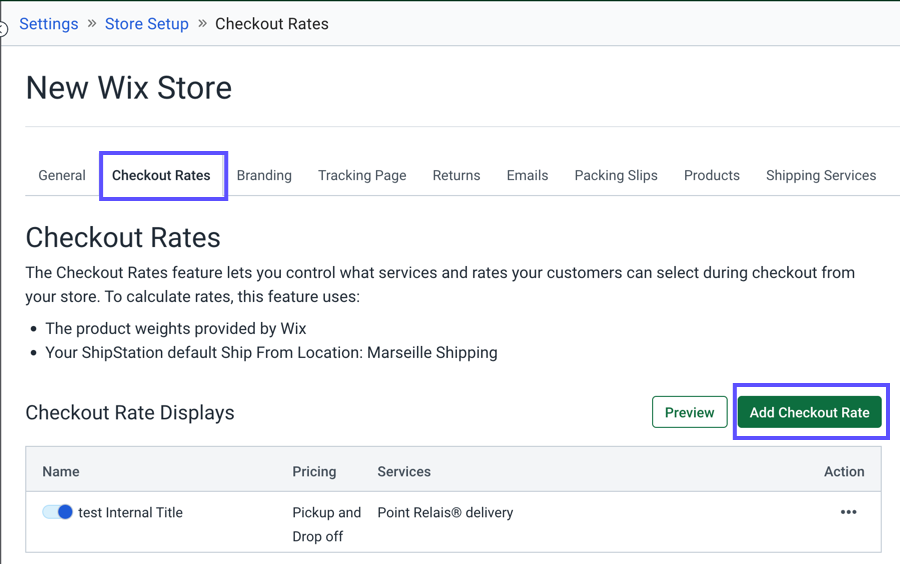Toggle off the test Internal Title rate

57,512
